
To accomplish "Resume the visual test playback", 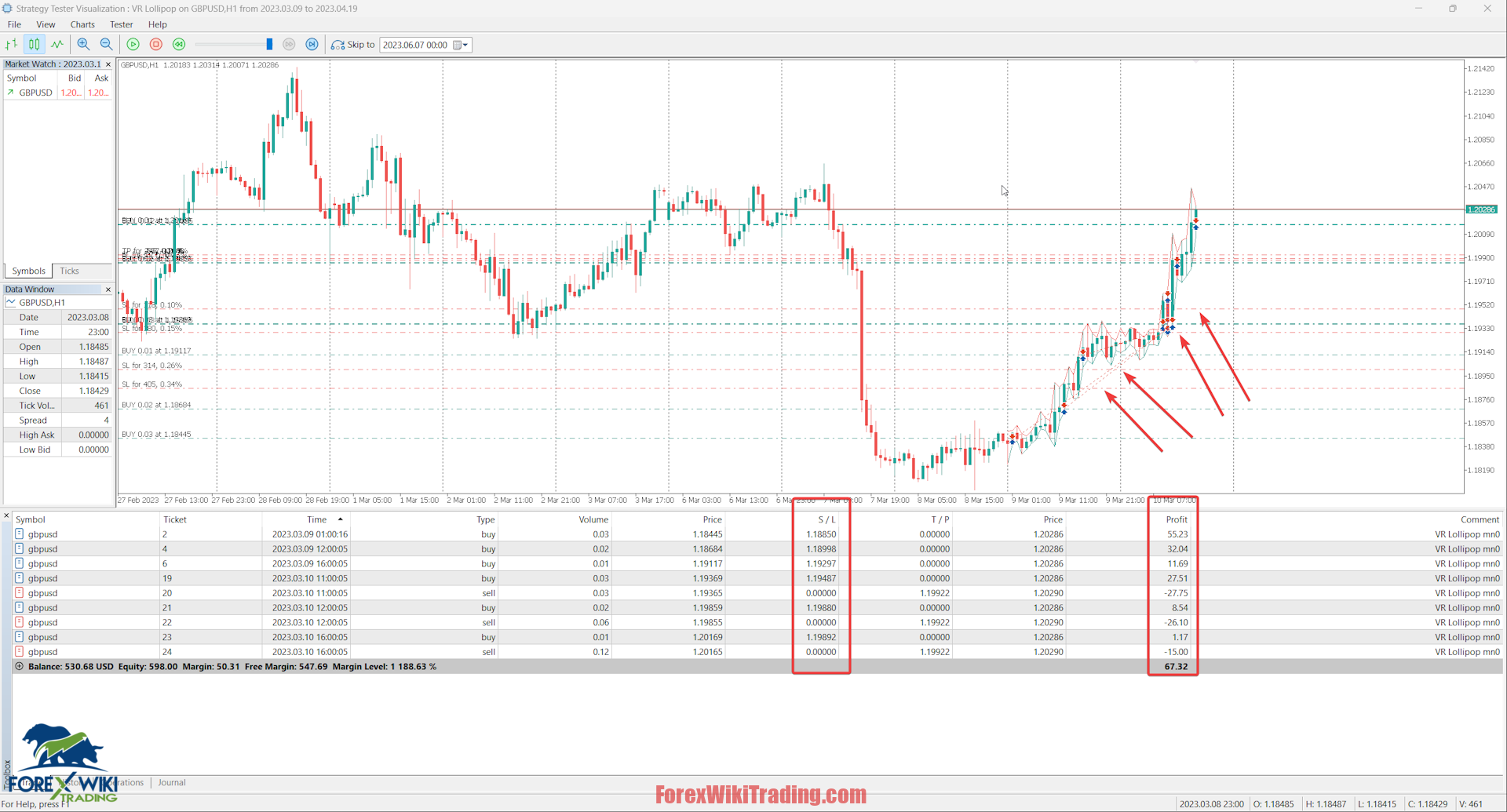I will (x=133, y=44).
